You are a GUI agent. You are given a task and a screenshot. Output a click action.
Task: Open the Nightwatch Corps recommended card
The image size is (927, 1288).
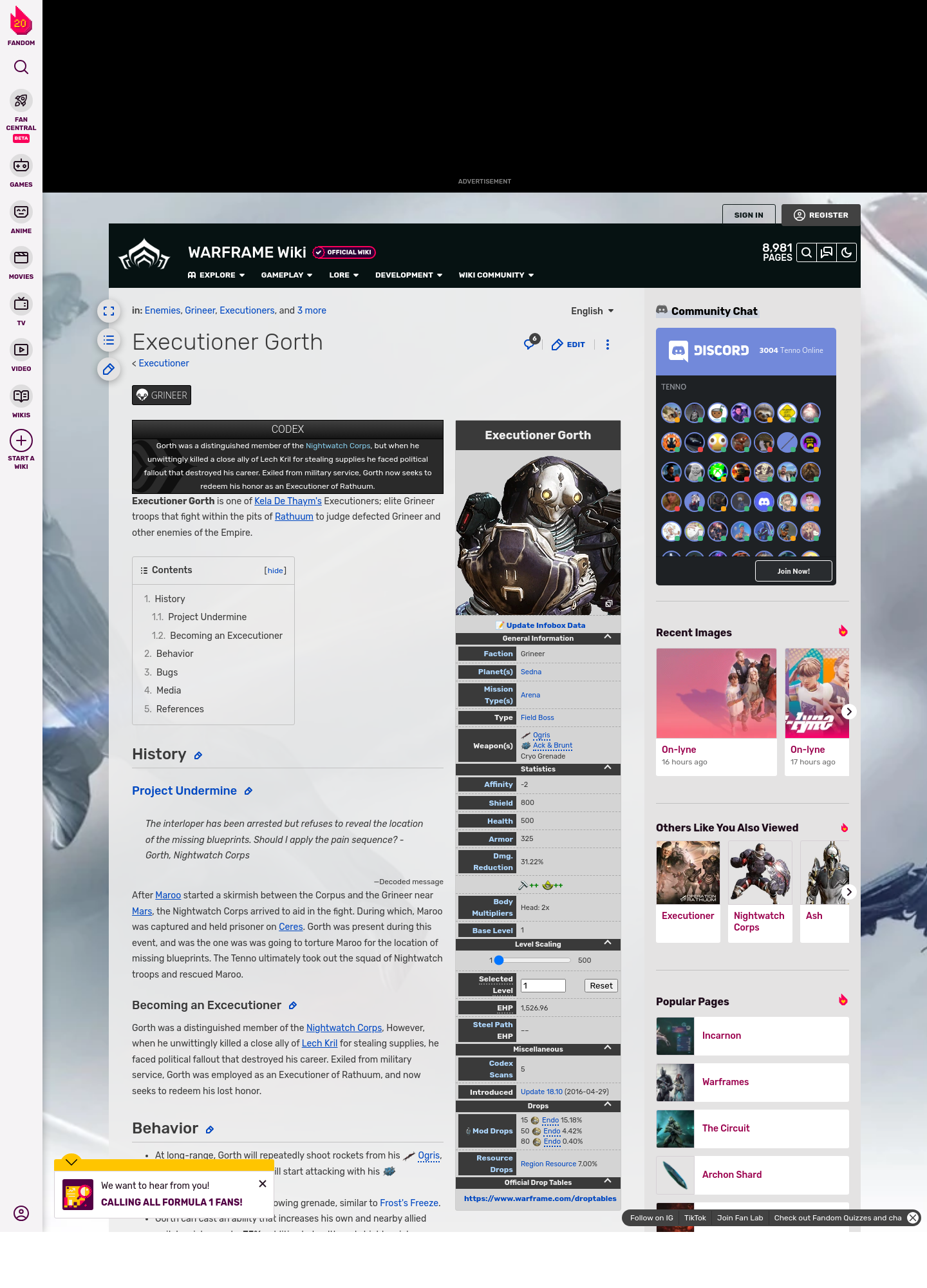point(760,892)
